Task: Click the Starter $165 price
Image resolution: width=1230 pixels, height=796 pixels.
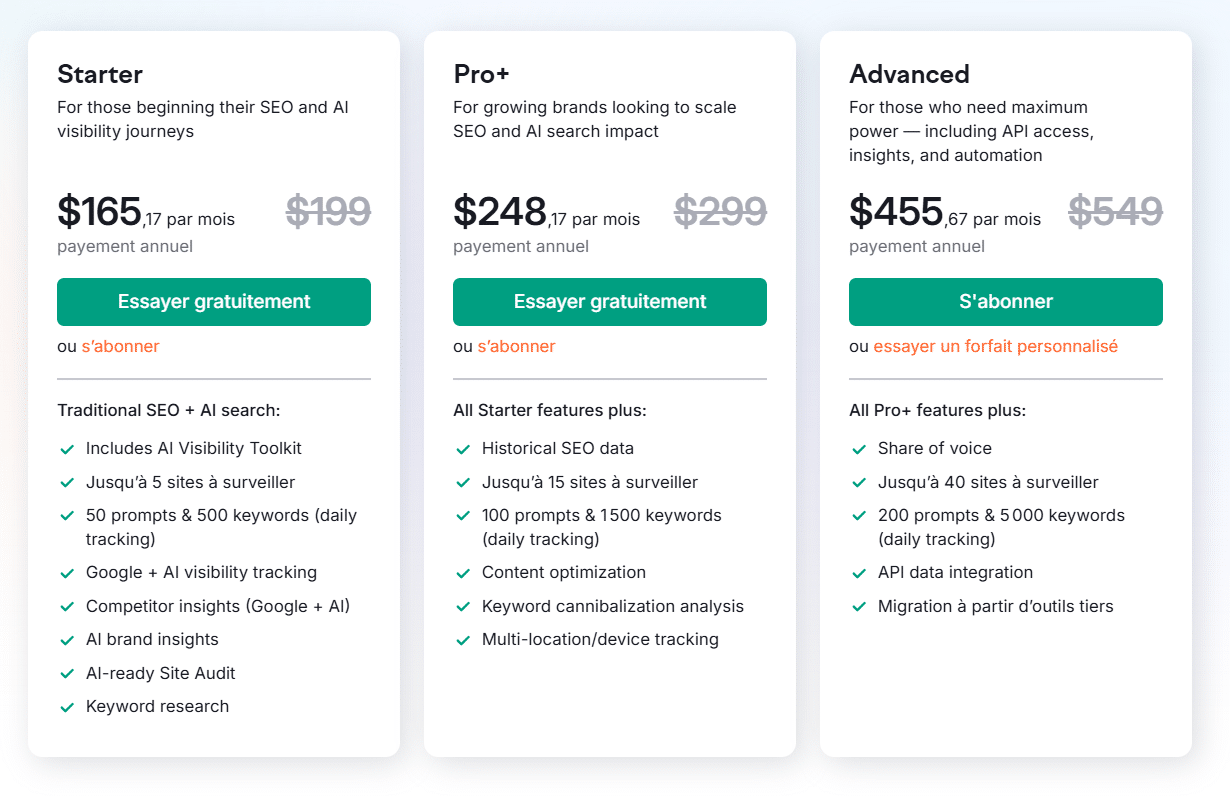Action: click(100, 211)
